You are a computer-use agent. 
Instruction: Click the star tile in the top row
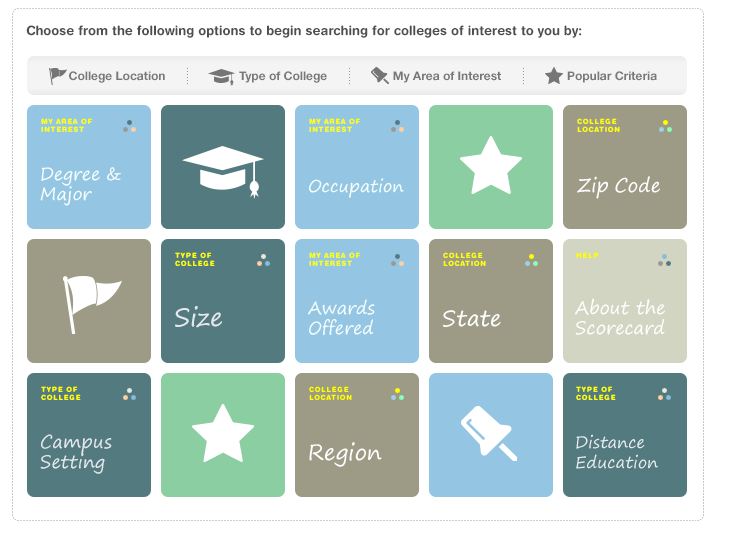click(x=491, y=167)
